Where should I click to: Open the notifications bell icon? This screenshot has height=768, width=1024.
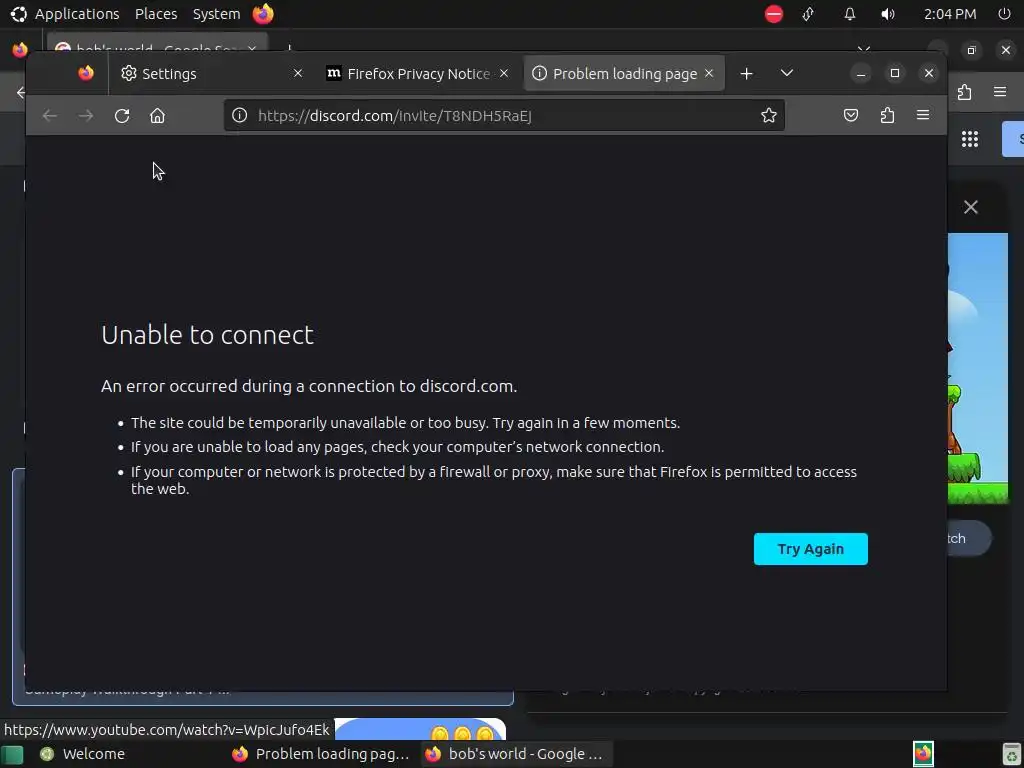[850, 14]
